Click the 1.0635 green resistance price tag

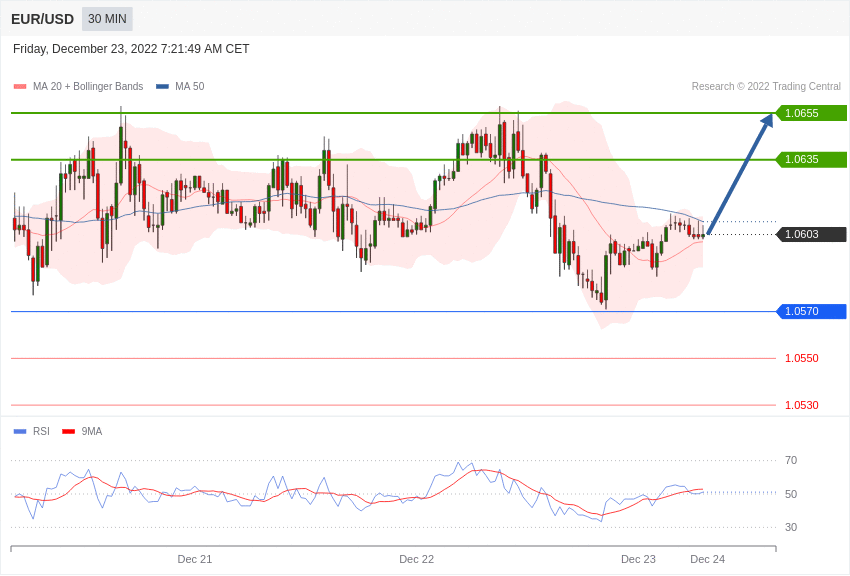point(811,159)
